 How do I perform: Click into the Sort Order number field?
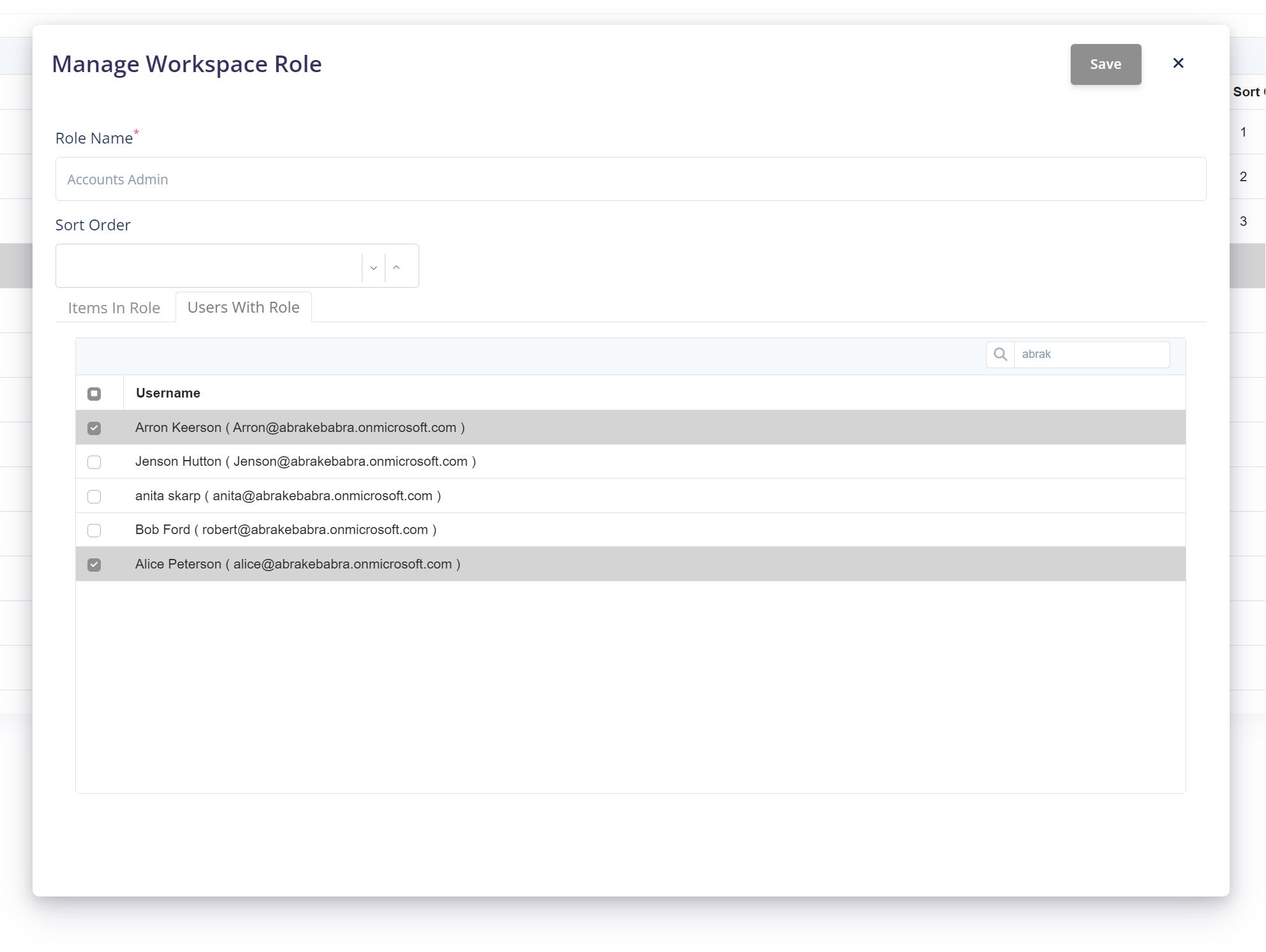pos(209,266)
